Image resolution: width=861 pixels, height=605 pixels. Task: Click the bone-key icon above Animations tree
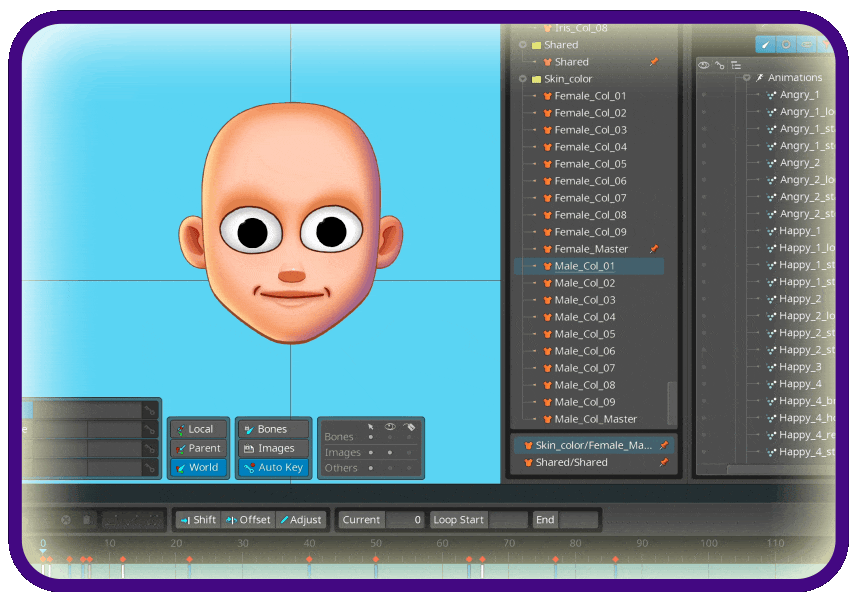(719, 65)
